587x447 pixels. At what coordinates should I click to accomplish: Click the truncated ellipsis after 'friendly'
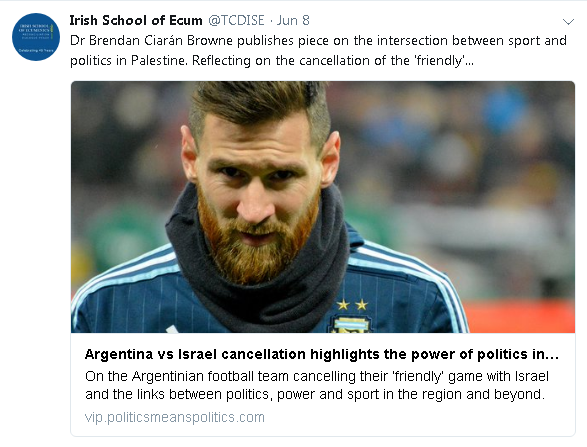pyautogui.click(x=469, y=62)
